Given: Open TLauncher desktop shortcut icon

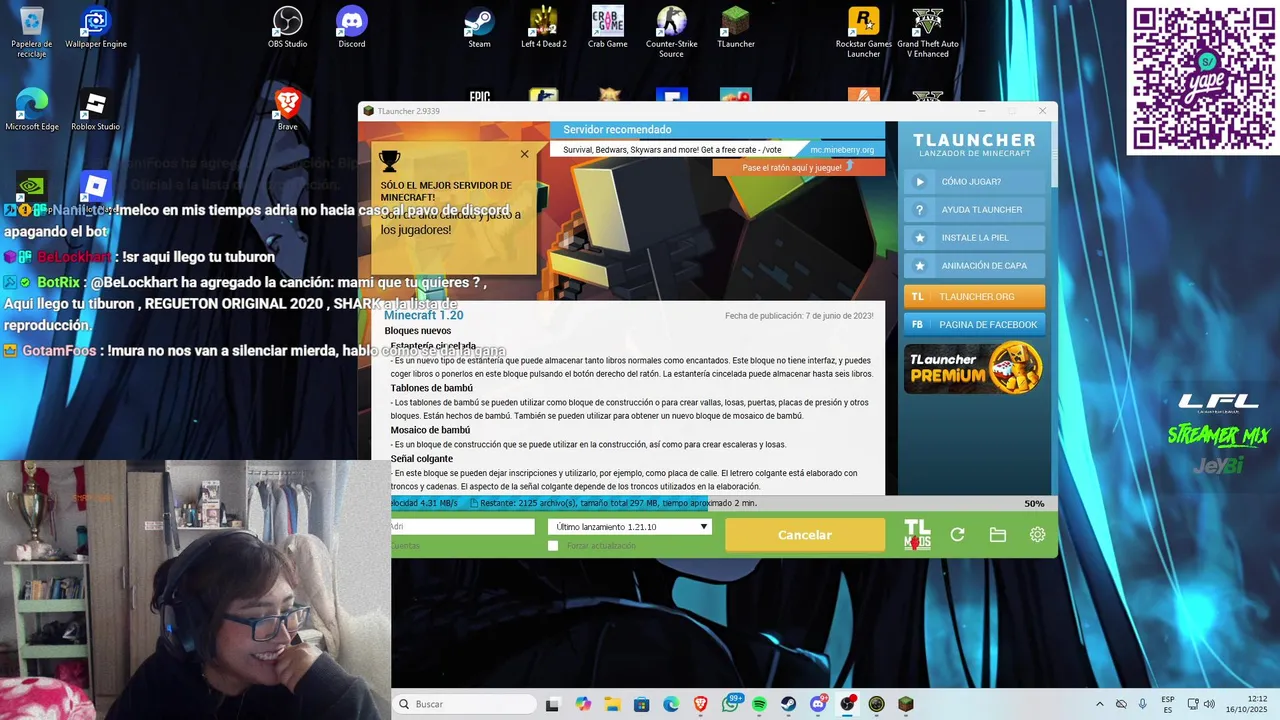Looking at the screenshot, I should pyautogui.click(x=736, y=28).
